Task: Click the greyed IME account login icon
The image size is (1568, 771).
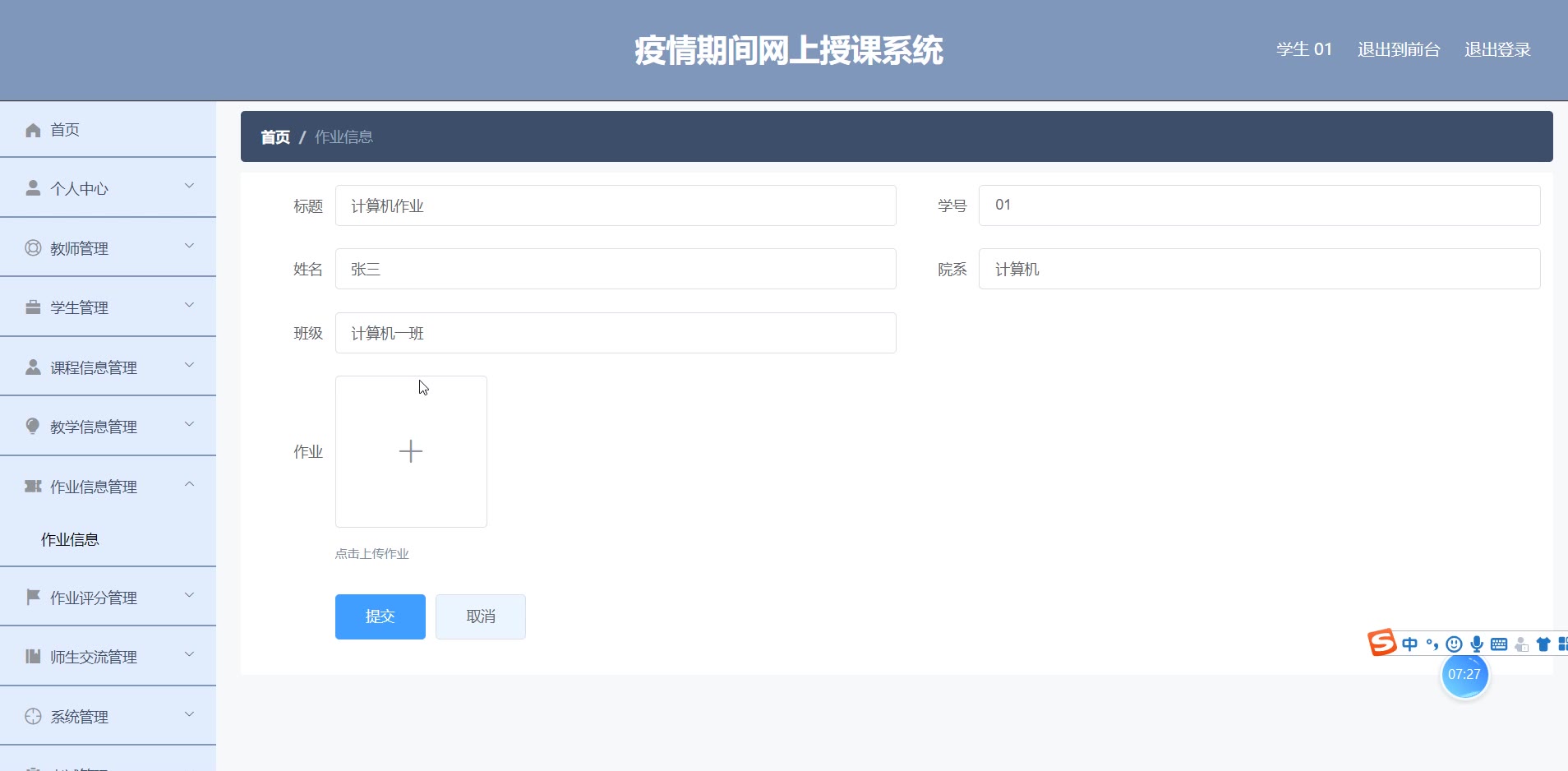Action: click(x=1521, y=644)
